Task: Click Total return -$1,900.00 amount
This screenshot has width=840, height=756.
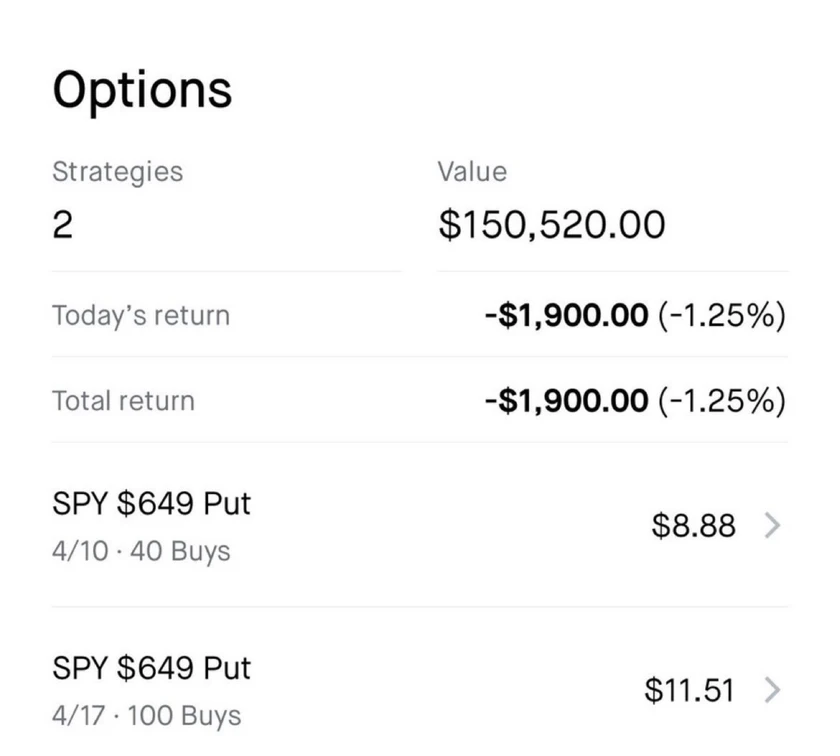Action: (565, 401)
